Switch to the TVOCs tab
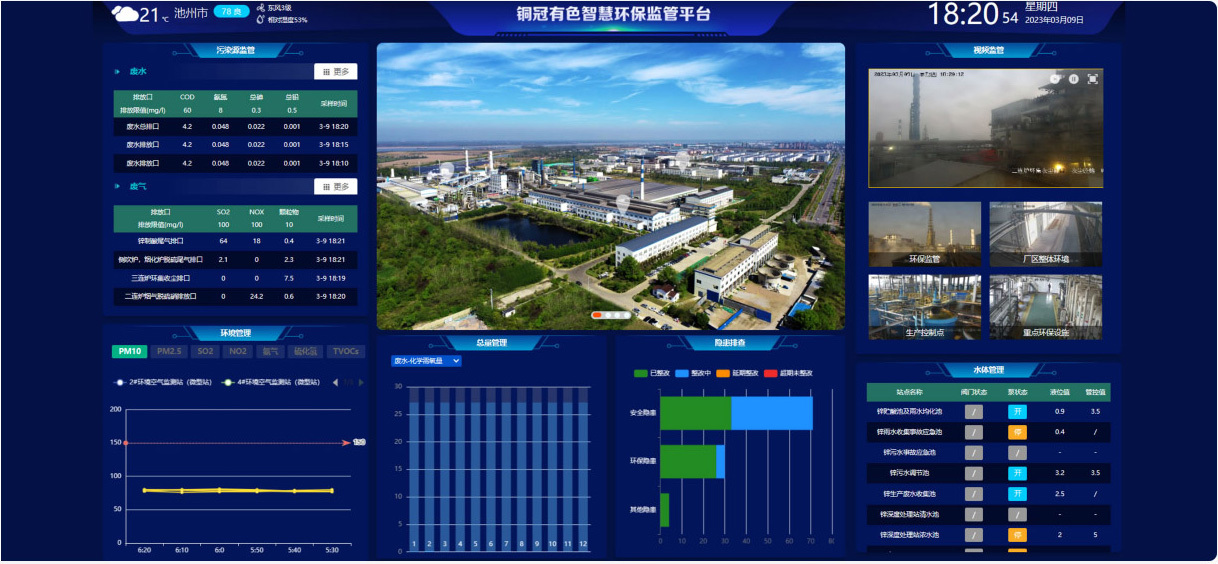 point(345,351)
